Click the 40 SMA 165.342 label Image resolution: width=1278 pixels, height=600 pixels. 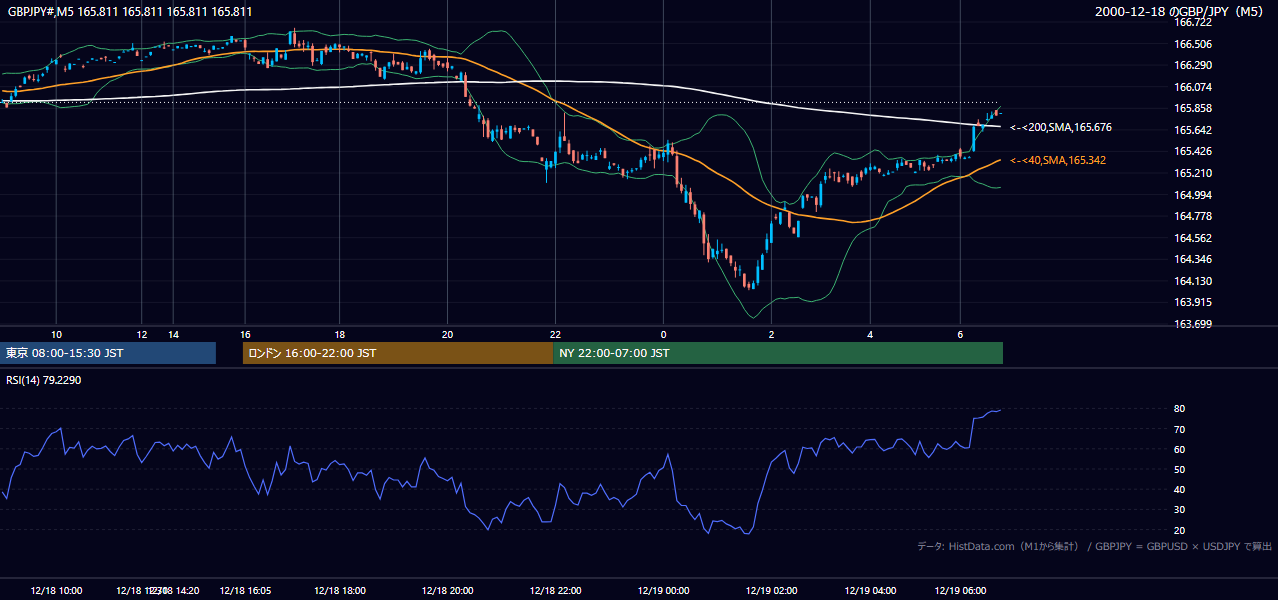1058,160
